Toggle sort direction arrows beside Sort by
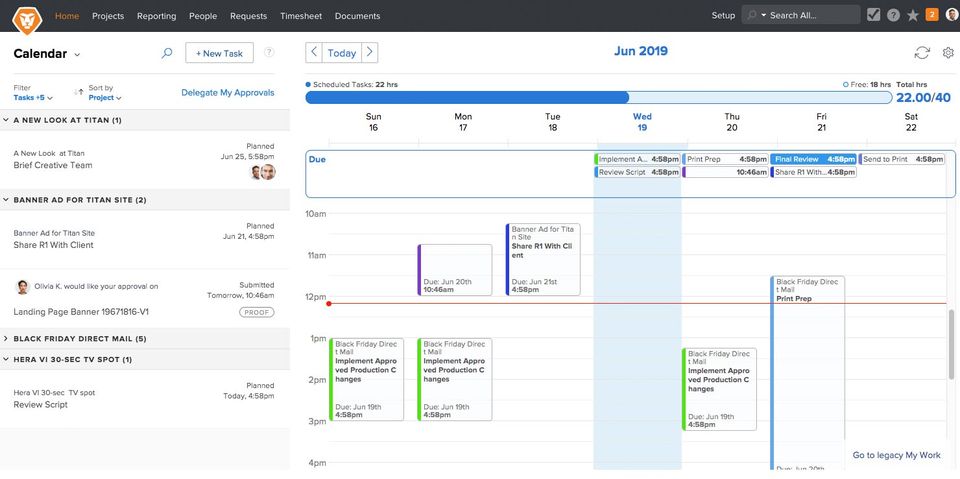The width and height of the screenshot is (960, 479). click(x=78, y=93)
